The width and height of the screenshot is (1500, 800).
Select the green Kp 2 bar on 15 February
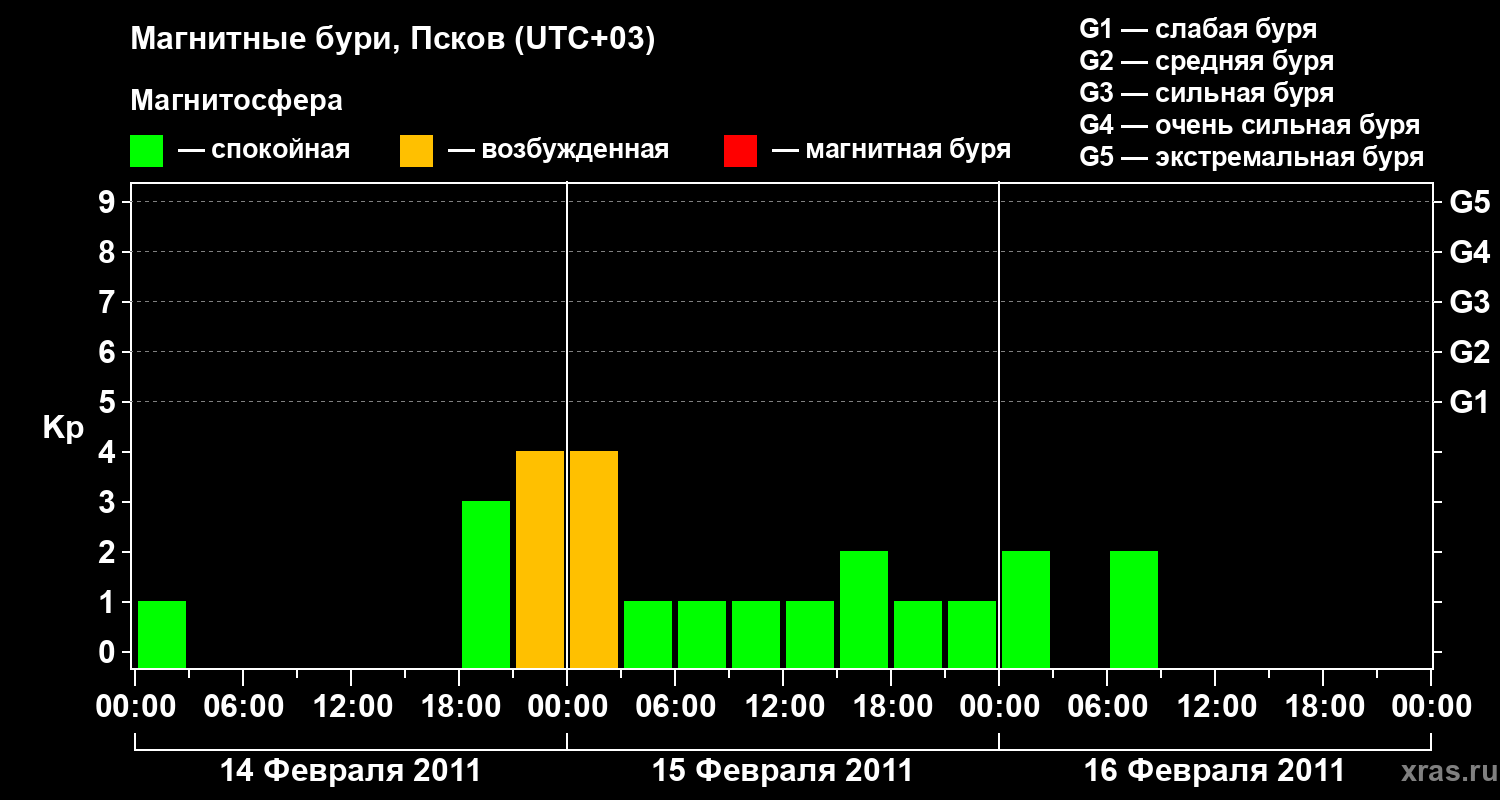[864, 609]
